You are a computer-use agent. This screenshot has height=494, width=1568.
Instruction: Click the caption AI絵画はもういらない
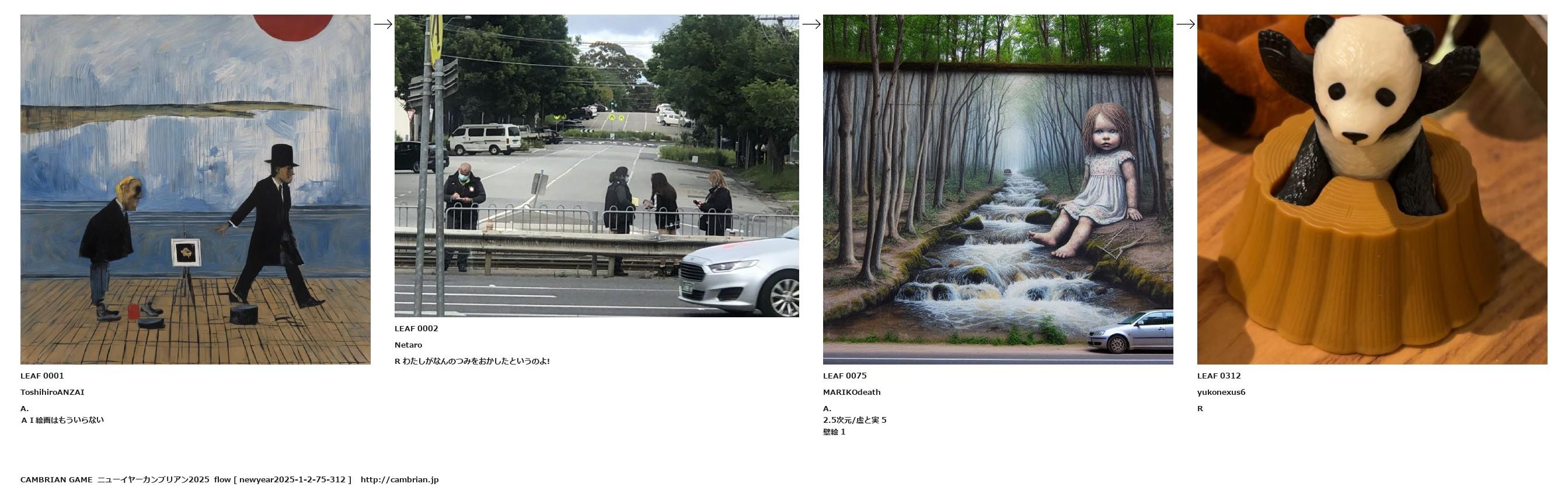coord(62,420)
